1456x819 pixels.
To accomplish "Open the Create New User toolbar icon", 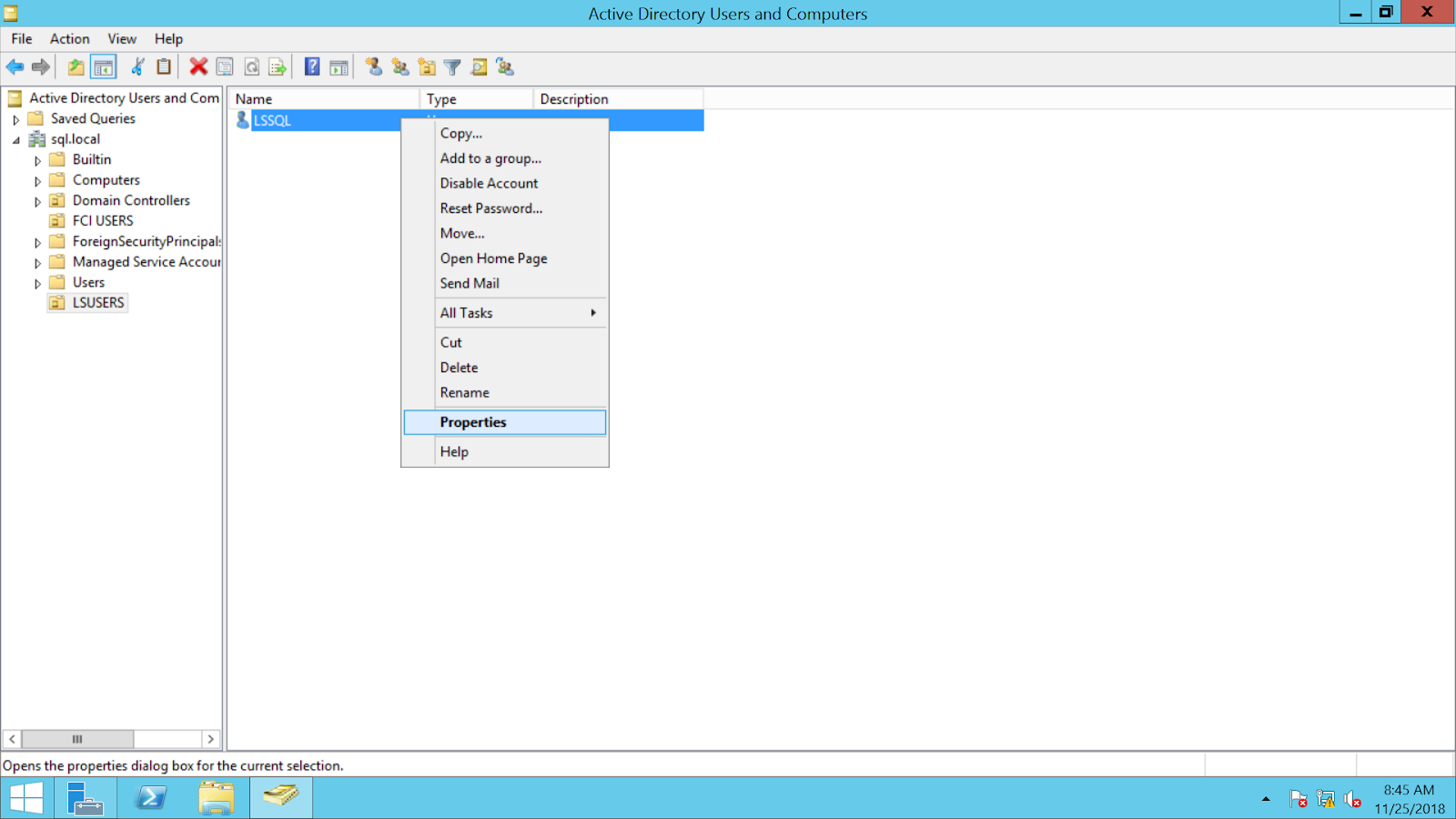I will click(x=372, y=66).
